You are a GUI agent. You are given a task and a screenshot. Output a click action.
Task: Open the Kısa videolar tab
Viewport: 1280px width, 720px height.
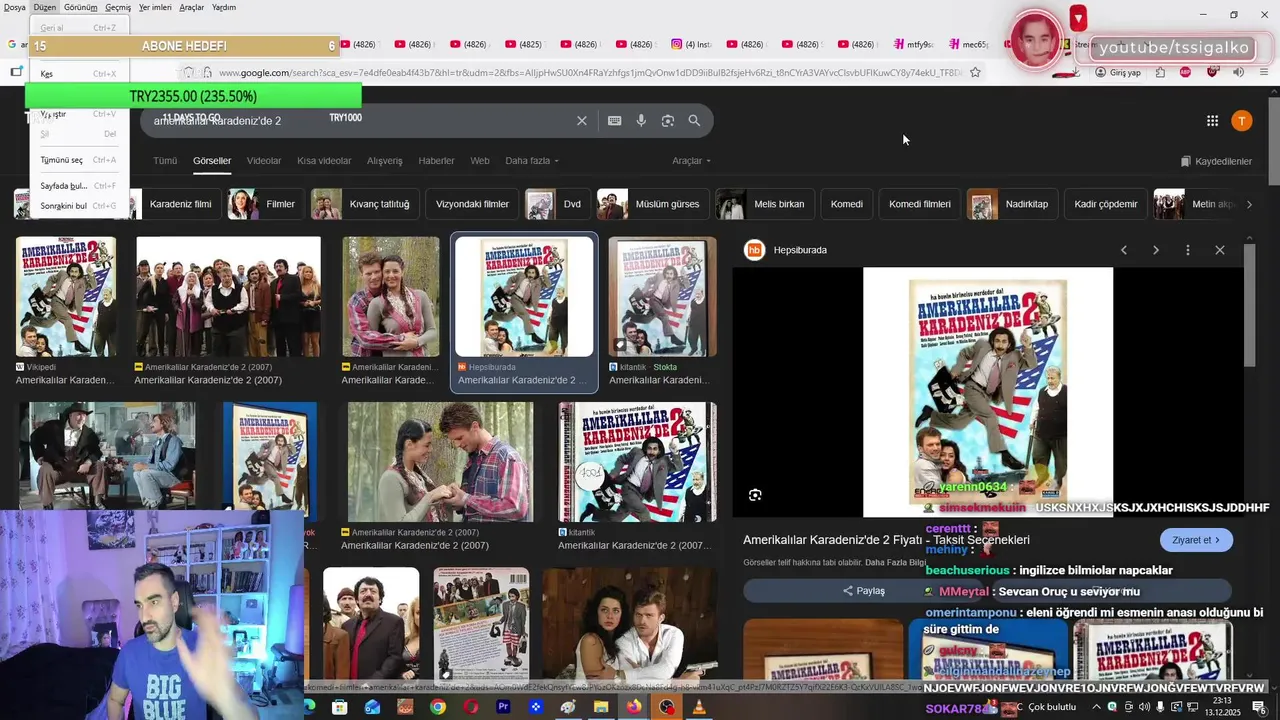[x=324, y=161]
